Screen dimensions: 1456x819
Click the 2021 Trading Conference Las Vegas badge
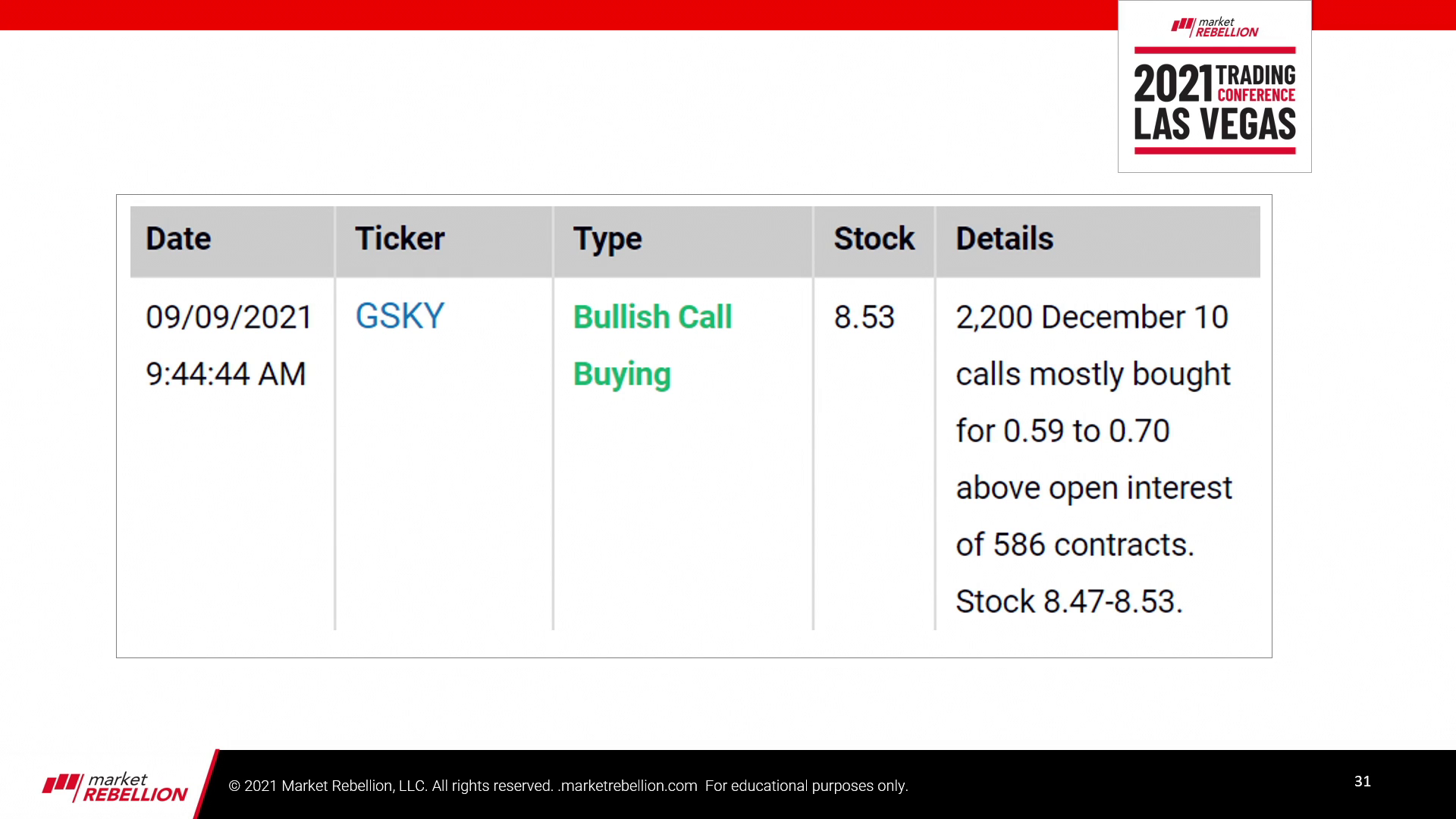1214,102
